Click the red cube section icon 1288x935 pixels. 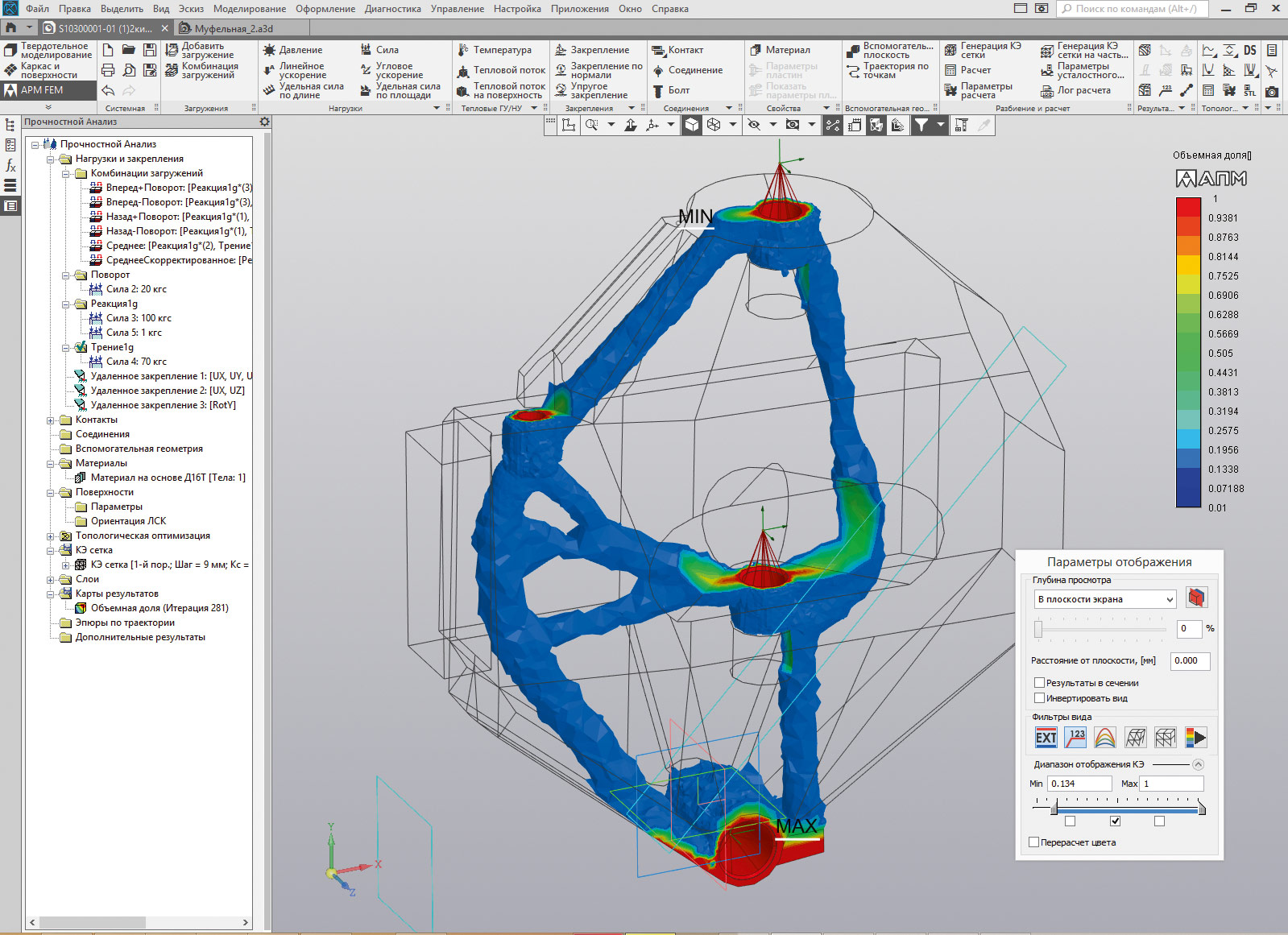[x=1197, y=598]
